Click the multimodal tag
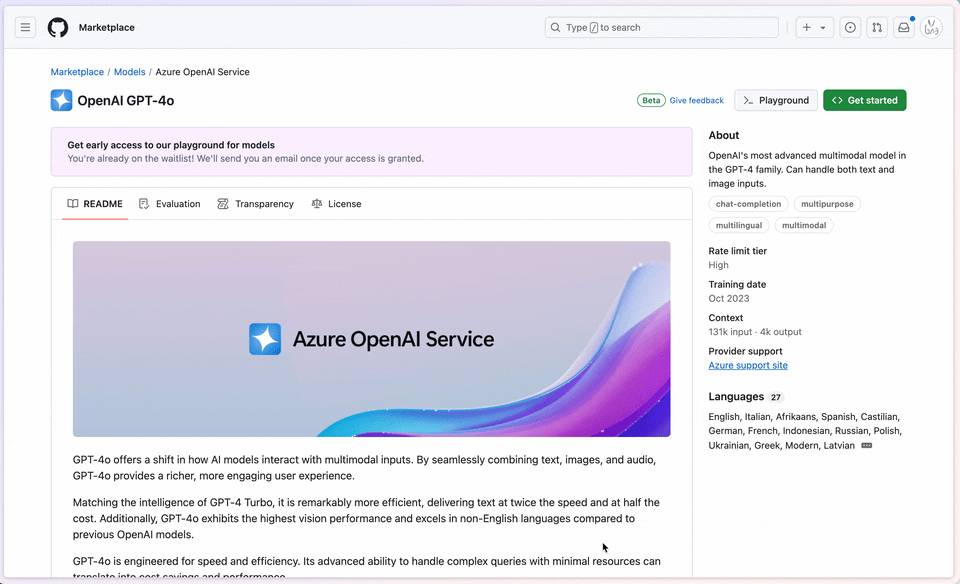This screenshot has width=960, height=584. (804, 225)
